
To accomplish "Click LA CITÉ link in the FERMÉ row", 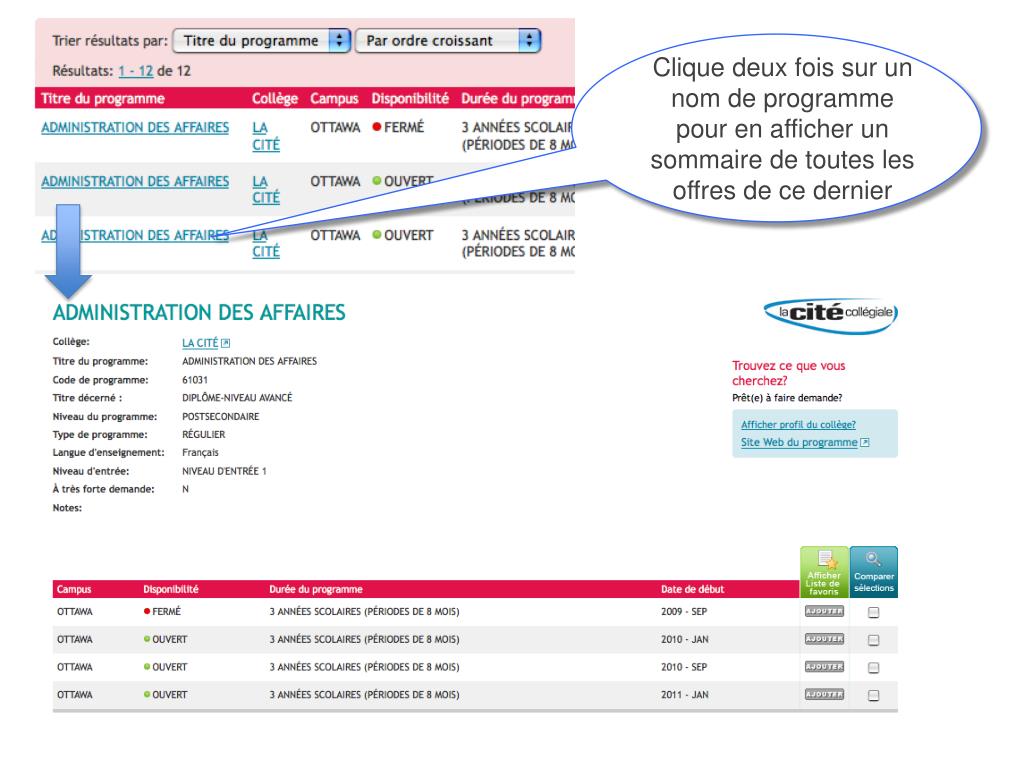I will tap(266, 136).
